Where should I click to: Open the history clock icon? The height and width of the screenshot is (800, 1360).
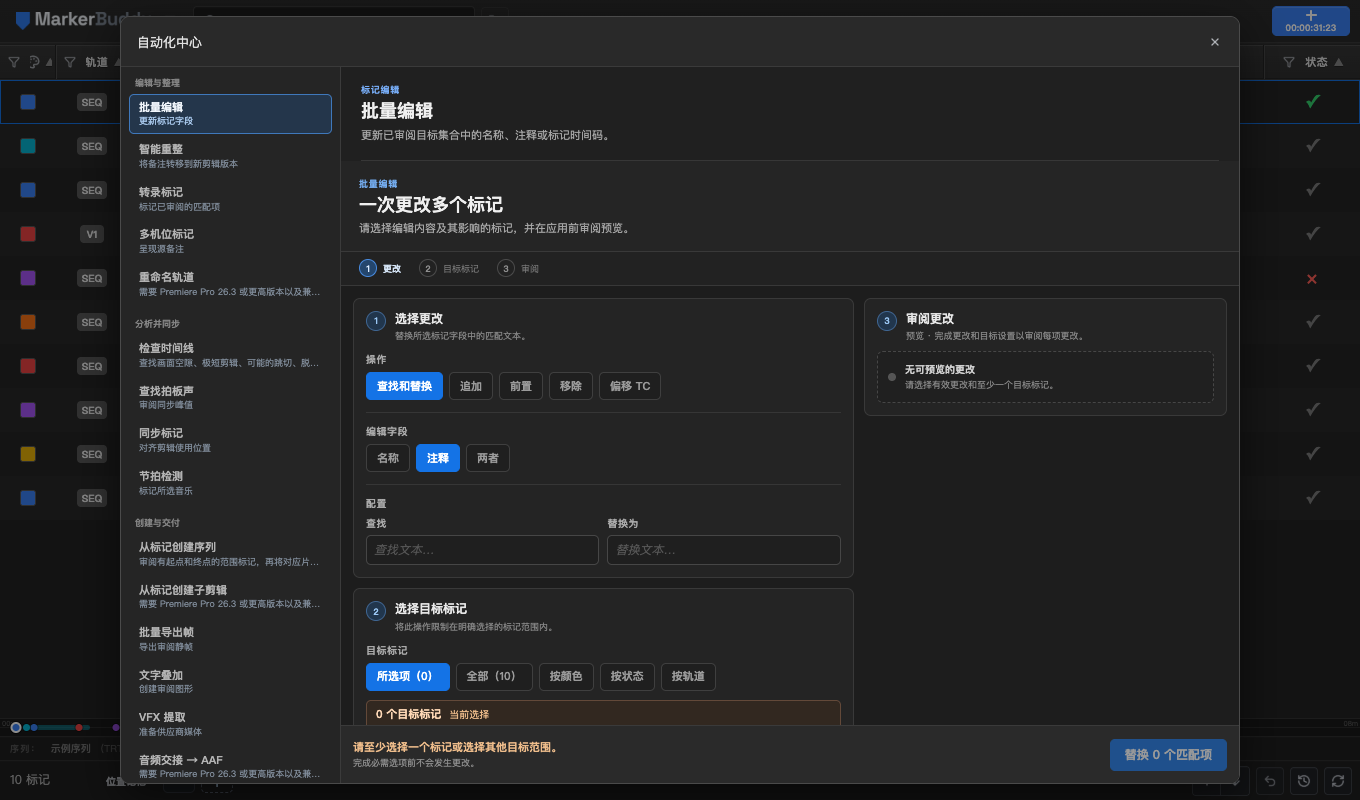click(1303, 780)
